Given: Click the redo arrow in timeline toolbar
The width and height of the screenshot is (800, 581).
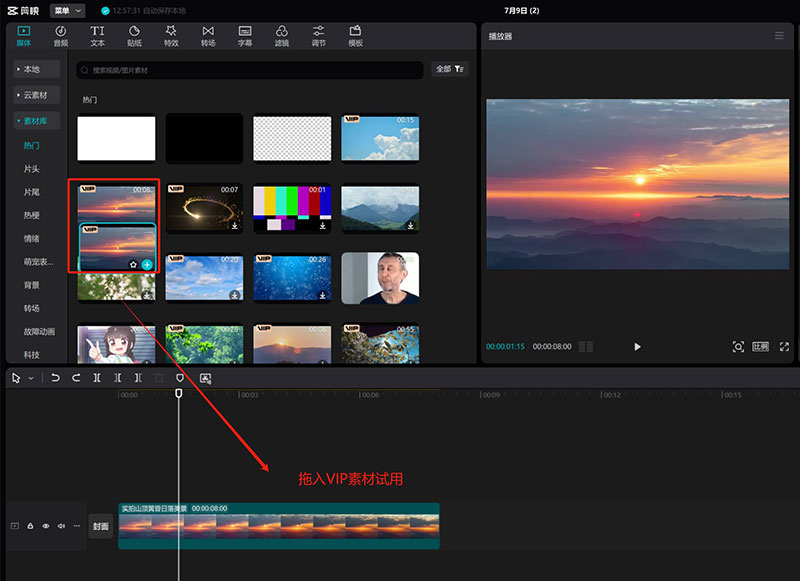Looking at the screenshot, I should [76, 378].
